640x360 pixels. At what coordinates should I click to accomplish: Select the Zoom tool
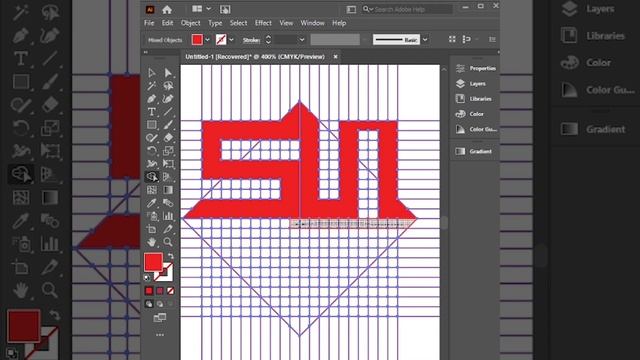tap(168, 242)
